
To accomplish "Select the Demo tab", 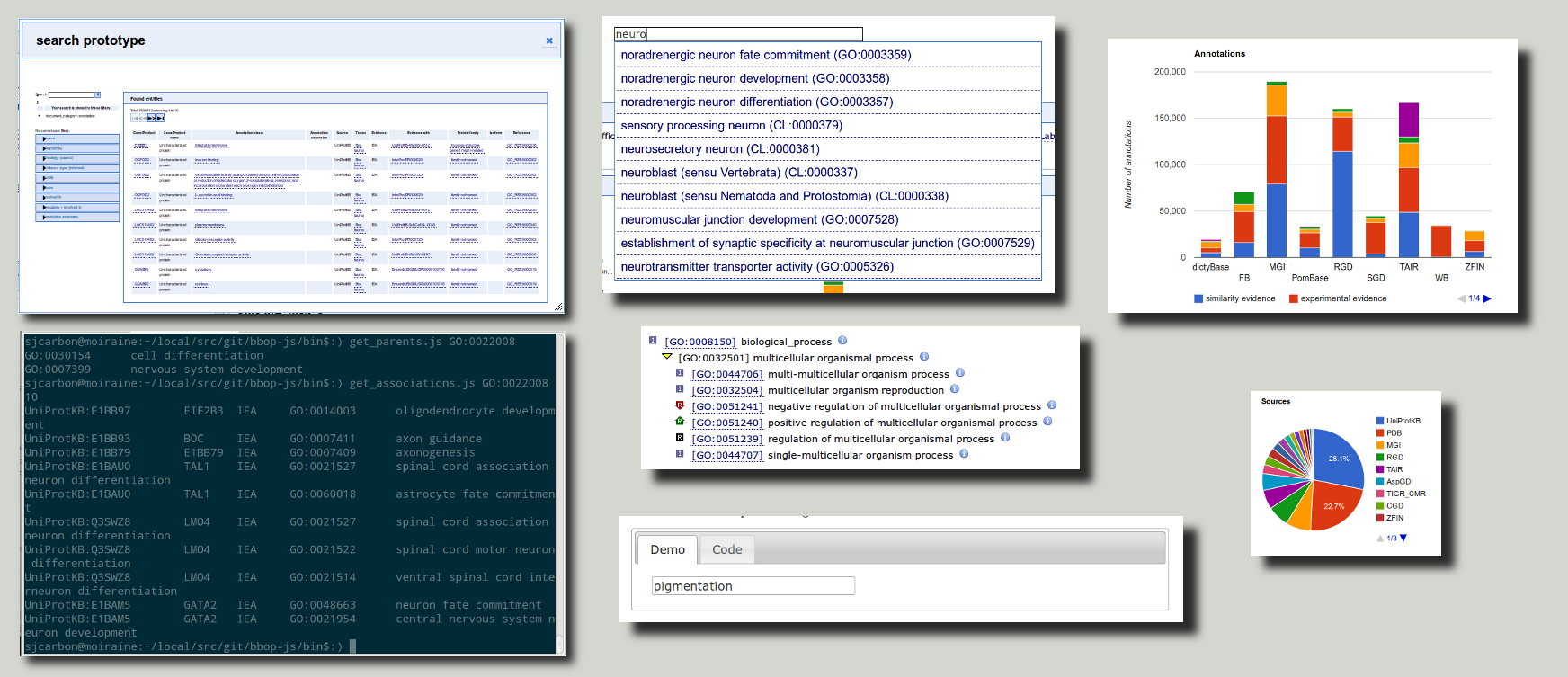I will [667, 549].
